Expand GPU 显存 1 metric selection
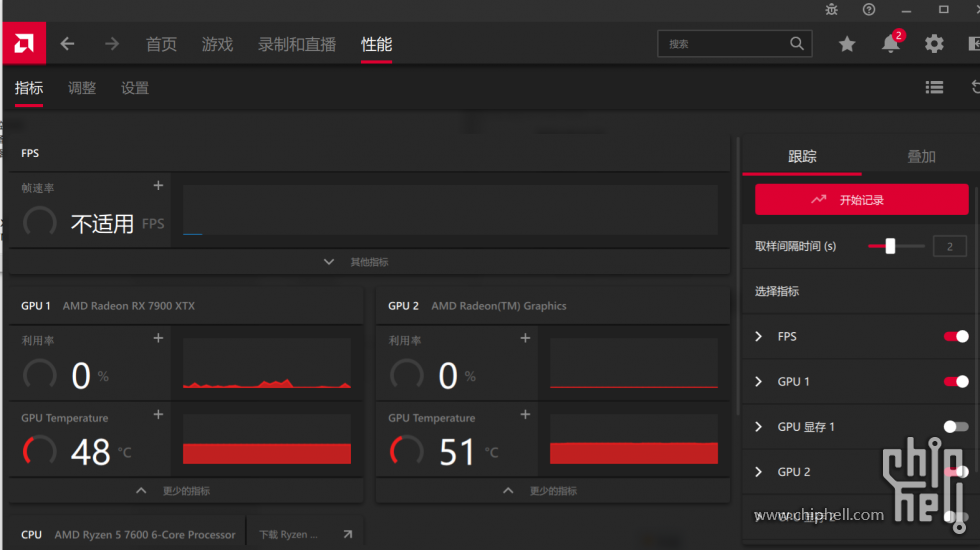Screen dimensions: 980x550 [x=759, y=426]
